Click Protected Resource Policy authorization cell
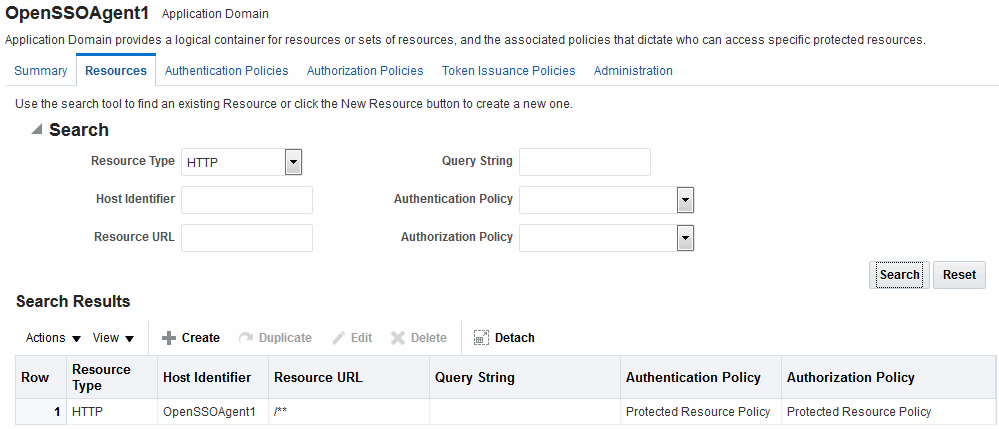Viewport: 999px width, 429px height. point(889,412)
